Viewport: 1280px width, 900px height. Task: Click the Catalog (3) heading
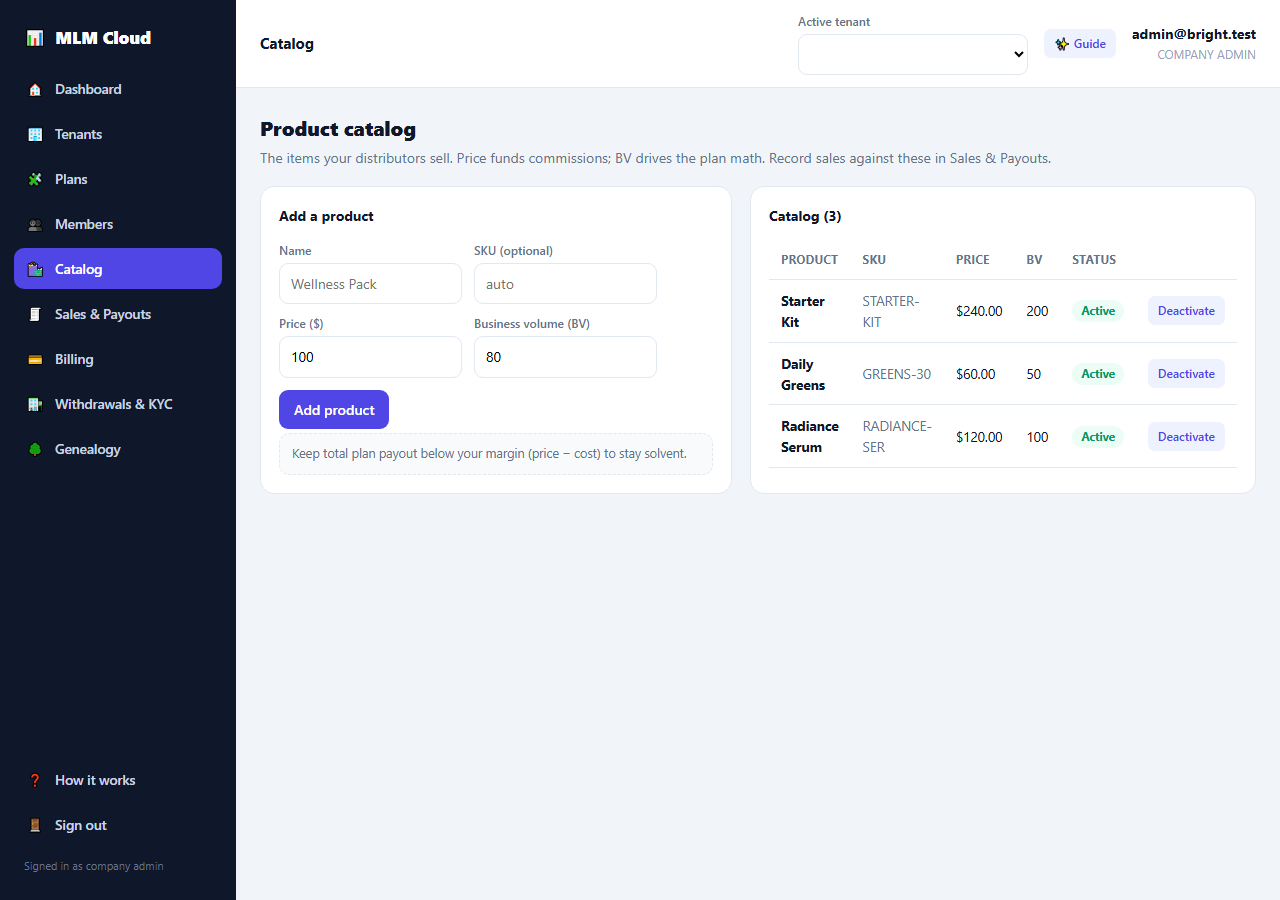[805, 216]
